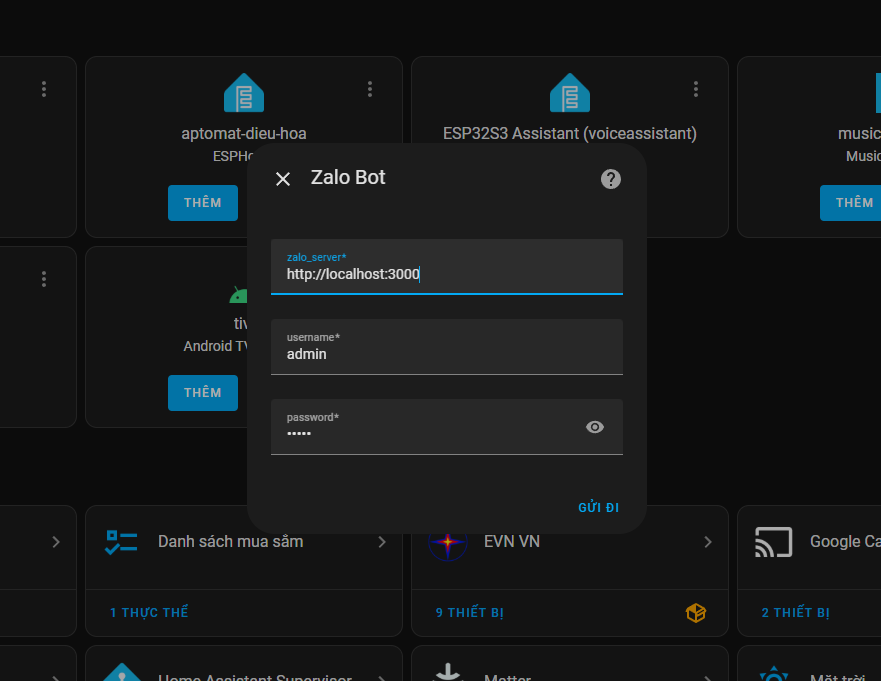Click the Mặt trời sun icon

click(x=774, y=673)
